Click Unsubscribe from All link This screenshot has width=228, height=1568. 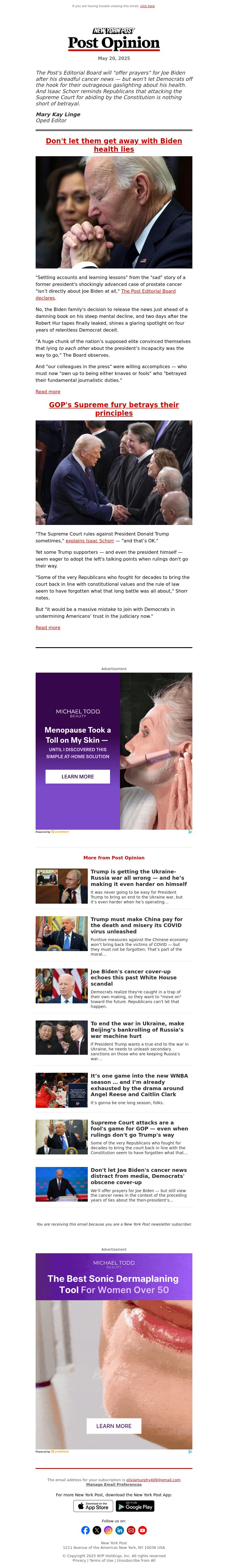coord(136,1560)
